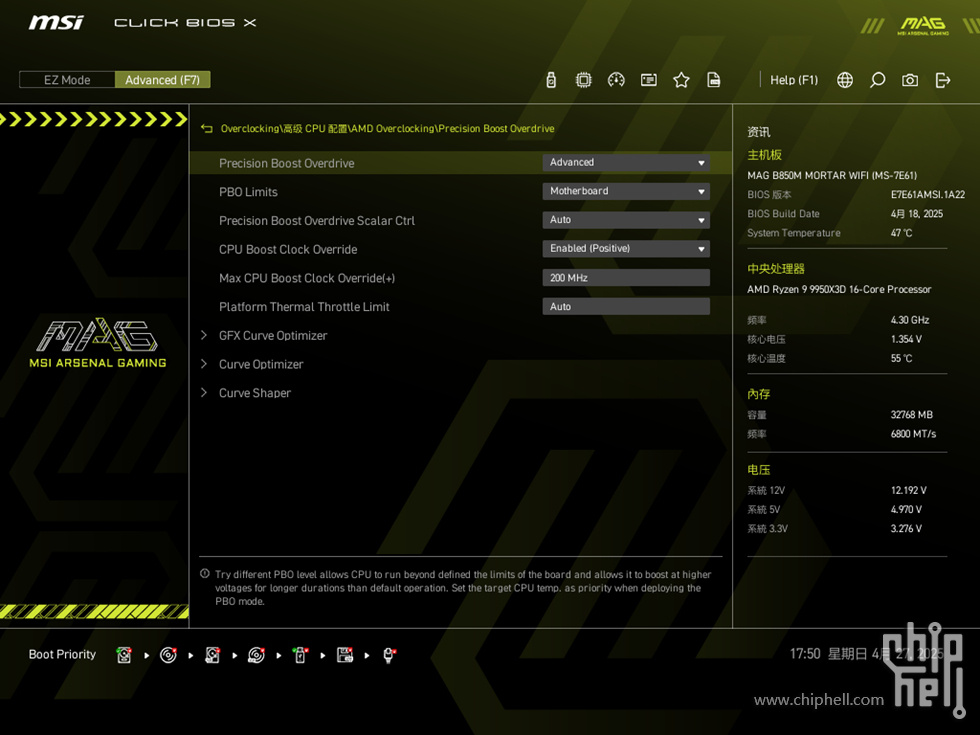Open Favorites with the star icon

click(x=681, y=80)
